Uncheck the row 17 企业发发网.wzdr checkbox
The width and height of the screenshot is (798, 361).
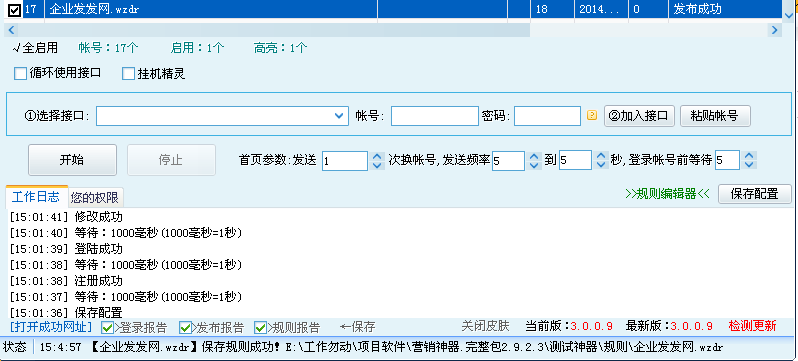[15, 9]
